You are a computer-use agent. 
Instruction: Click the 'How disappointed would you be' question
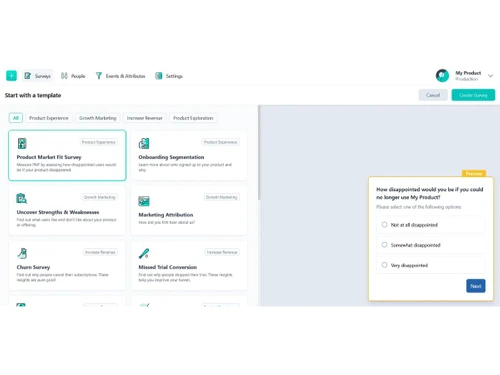pos(430,193)
